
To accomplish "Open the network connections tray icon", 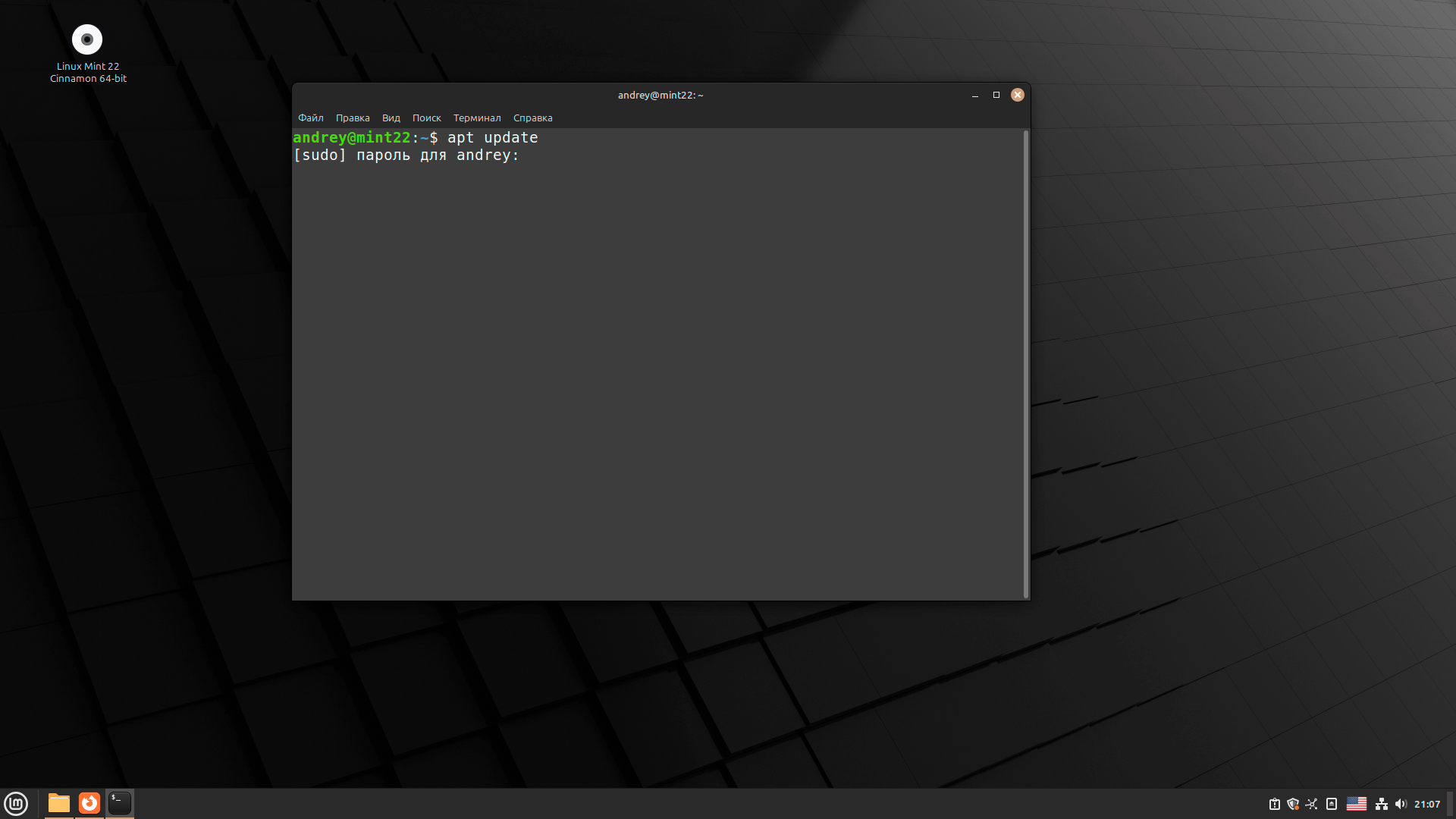I will point(1382,804).
